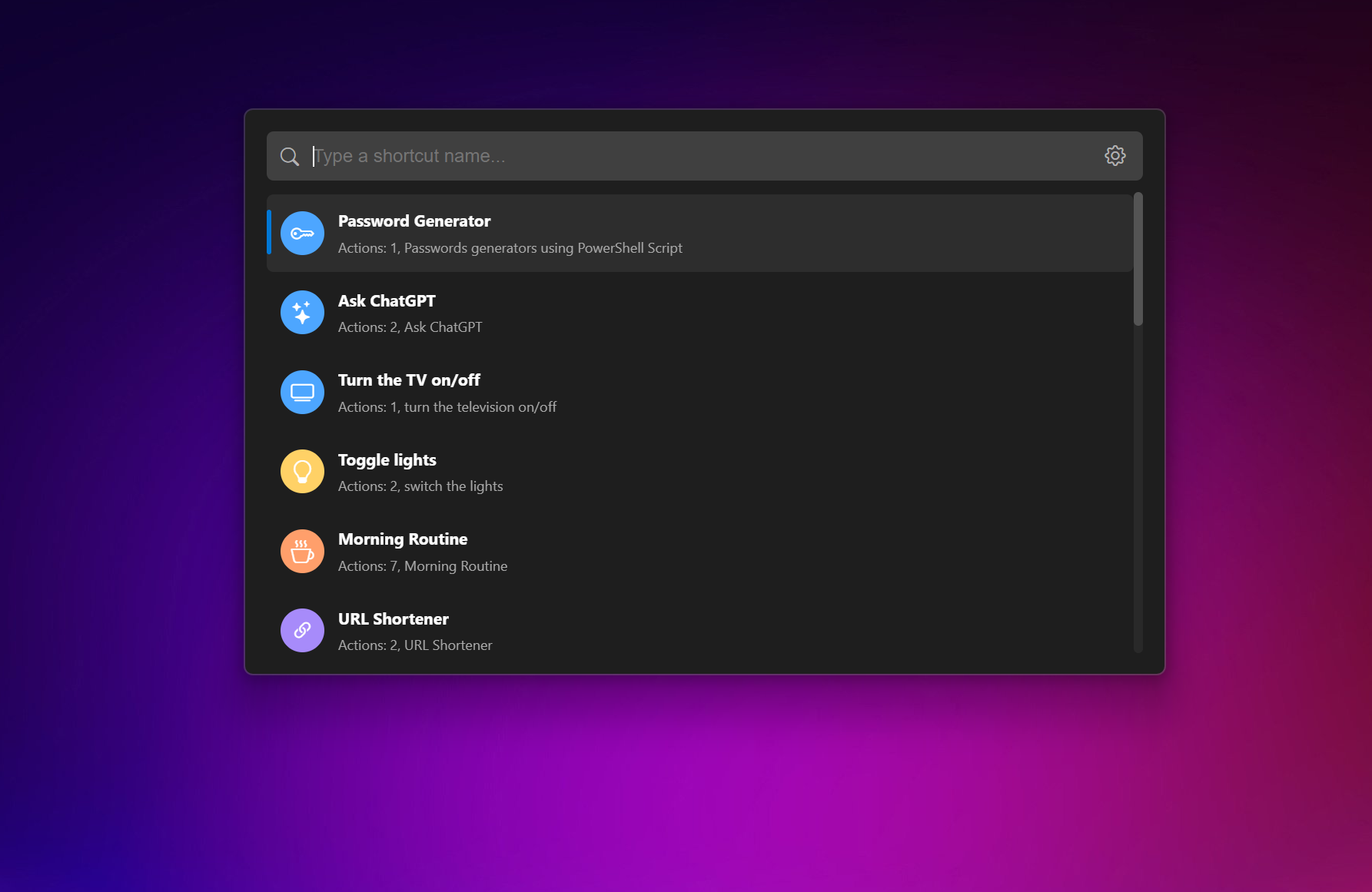The height and width of the screenshot is (892, 1372).
Task: Click the Password Generator key icon
Action: coord(302,234)
